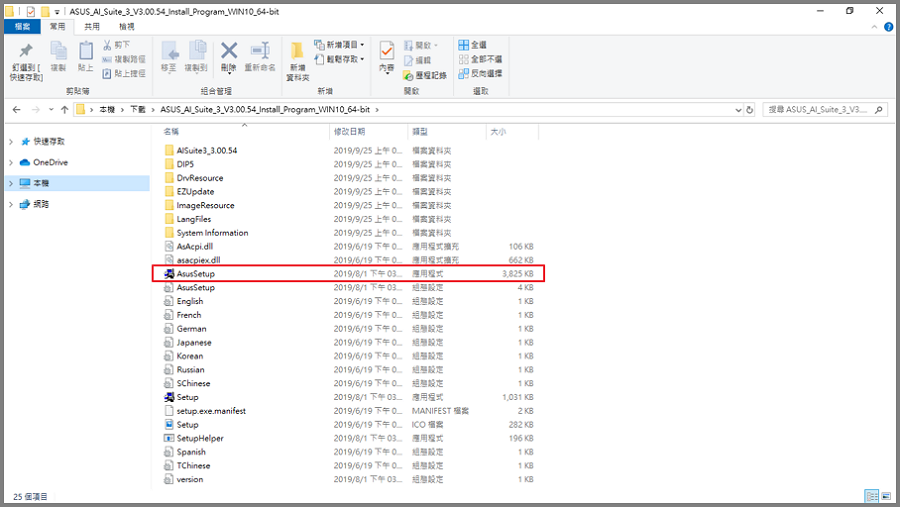Viewport: 900px width, 507px height.
Task: Select Quick access in the navigation pane
Action: (49, 141)
